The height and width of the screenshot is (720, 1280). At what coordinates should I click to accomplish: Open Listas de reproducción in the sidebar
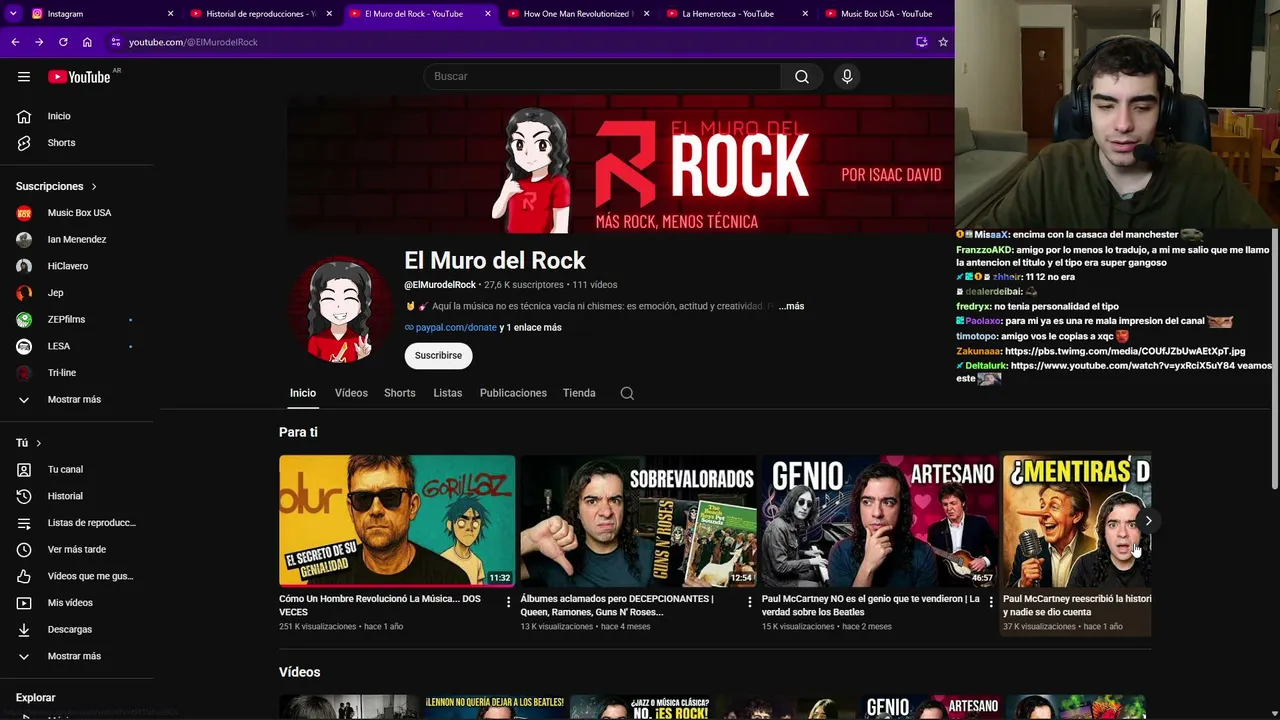click(77, 523)
